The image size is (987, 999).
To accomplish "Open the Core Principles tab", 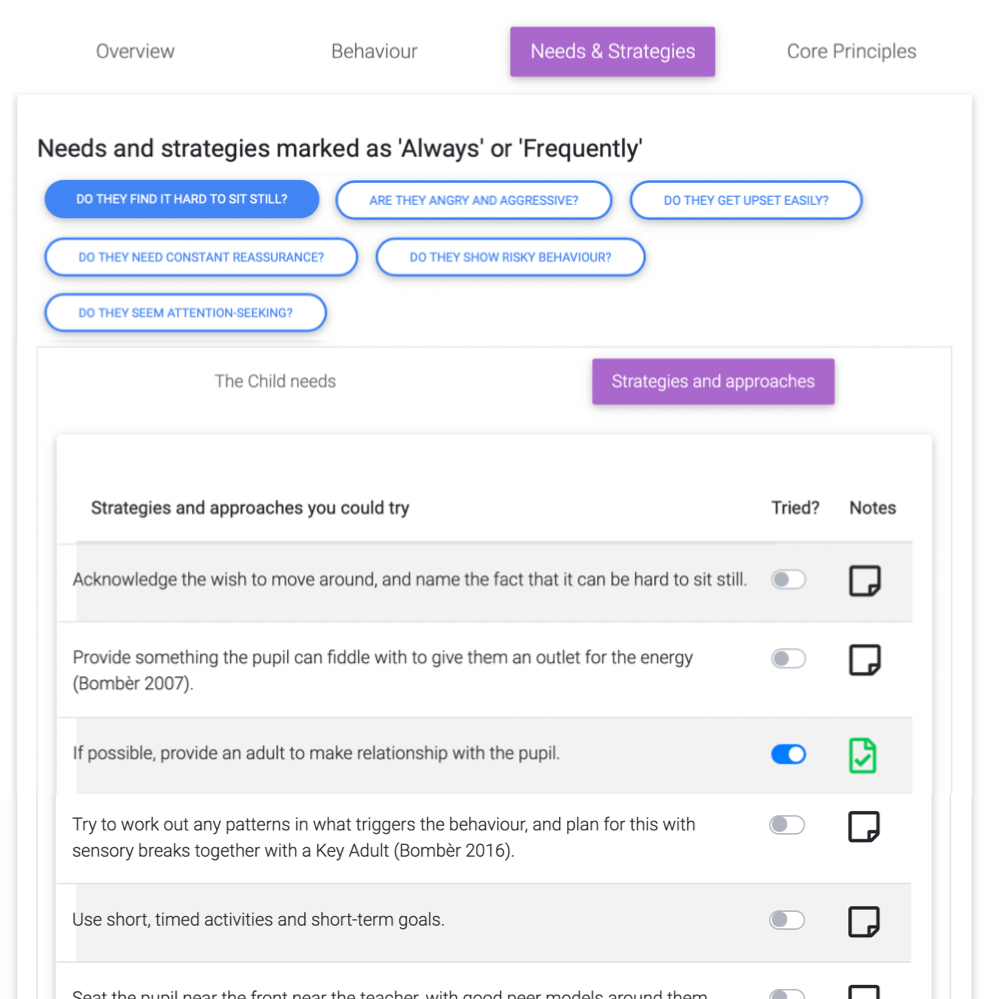I will [851, 51].
